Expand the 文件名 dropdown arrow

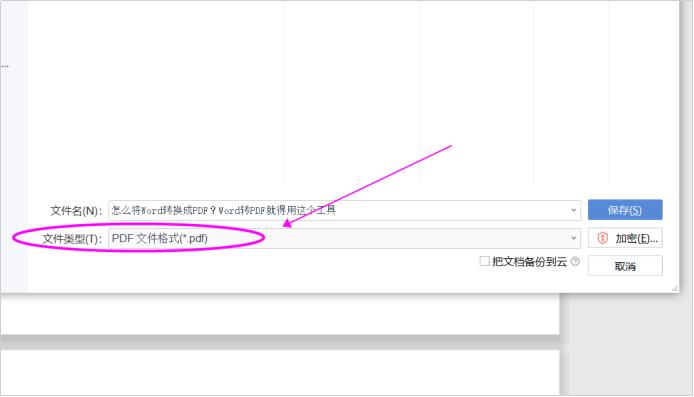573,210
